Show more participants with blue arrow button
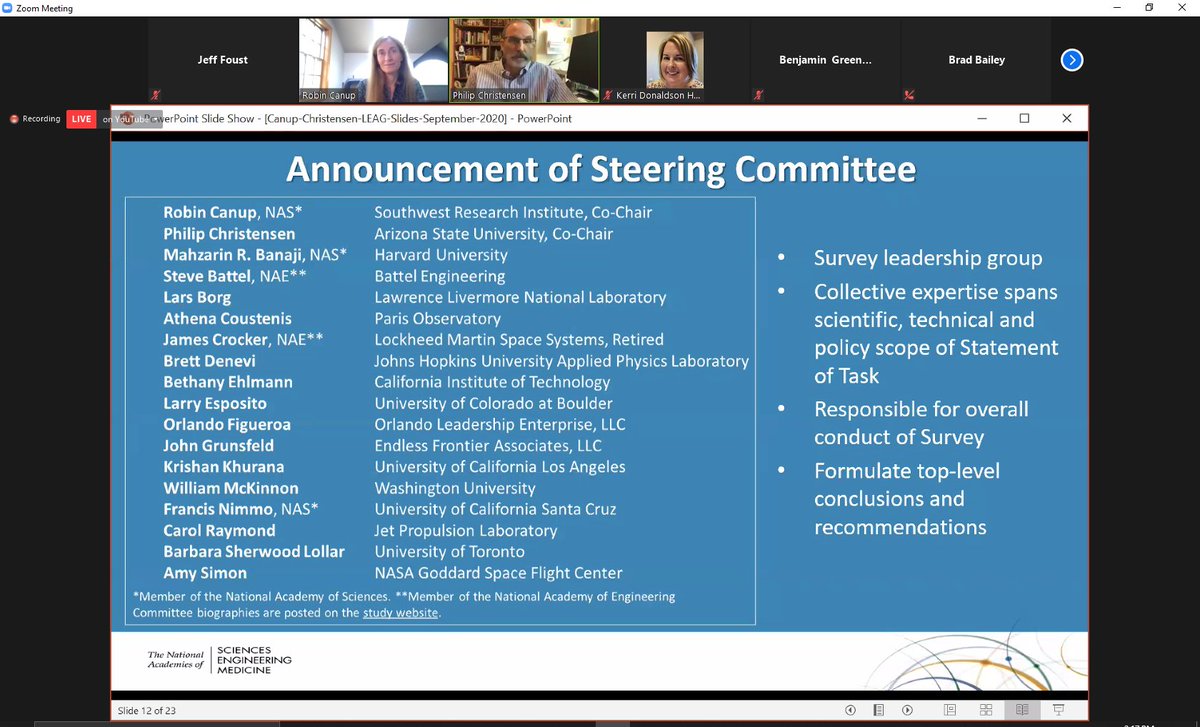 click(1071, 60)
